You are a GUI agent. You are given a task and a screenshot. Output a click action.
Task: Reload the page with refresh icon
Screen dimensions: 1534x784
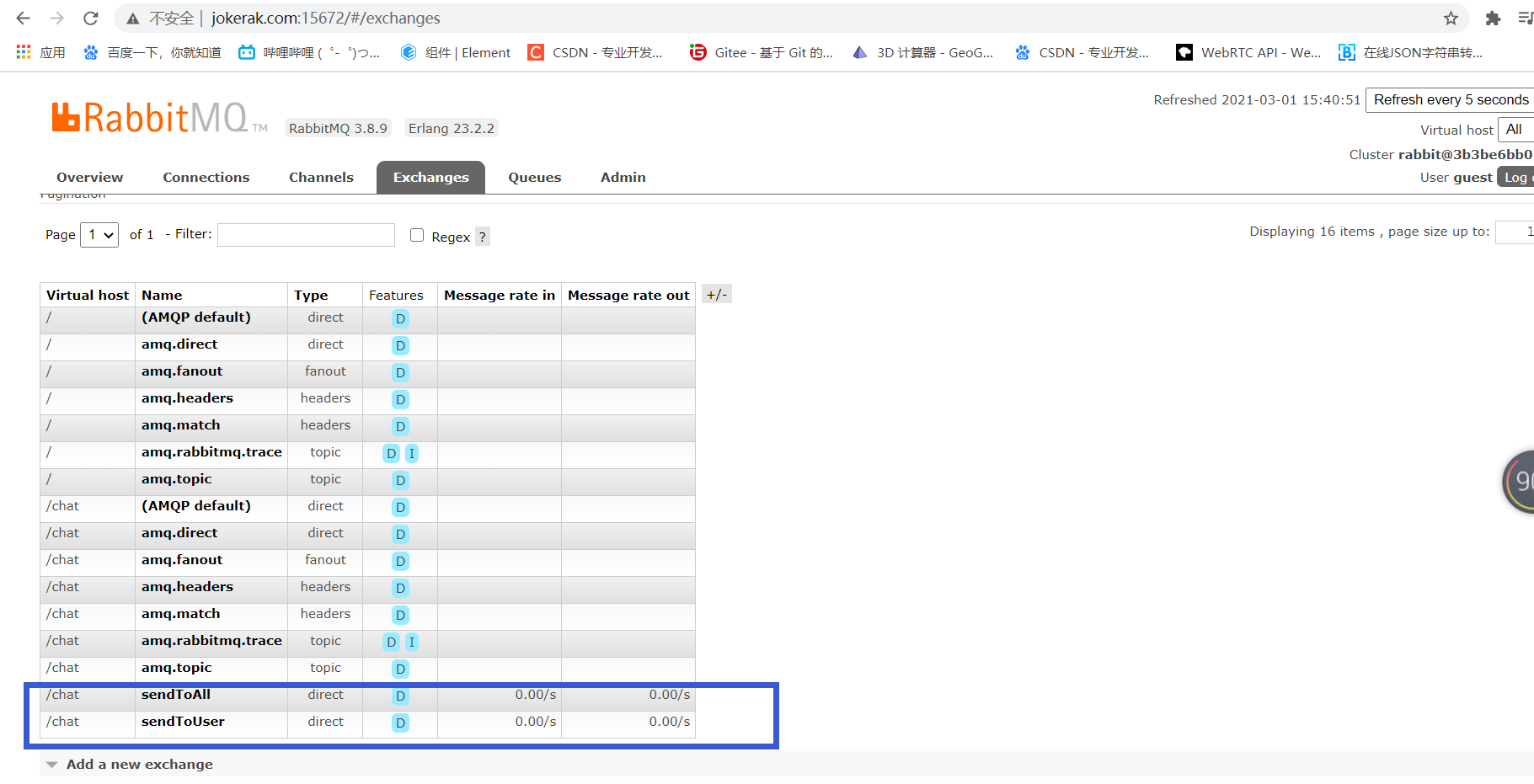point(91,18)
